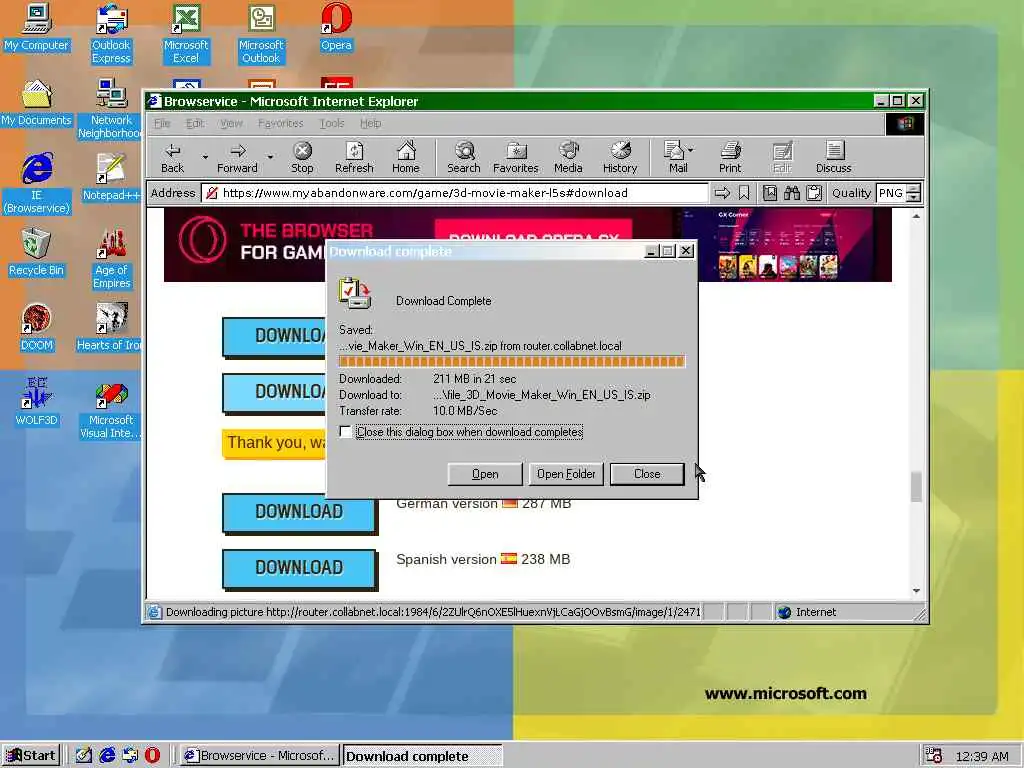
Task: Click the Mail toolbar icon
Action: pos(673,151)
